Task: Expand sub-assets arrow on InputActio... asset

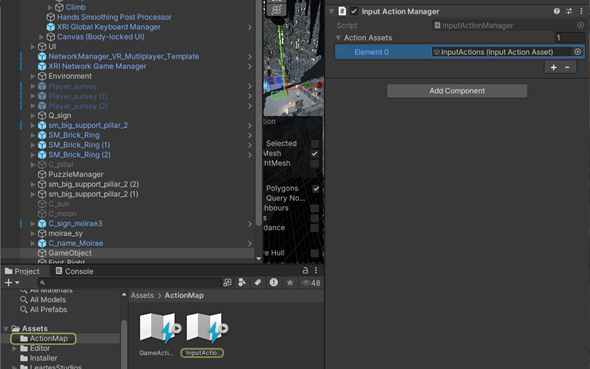Action: [224, 328]
